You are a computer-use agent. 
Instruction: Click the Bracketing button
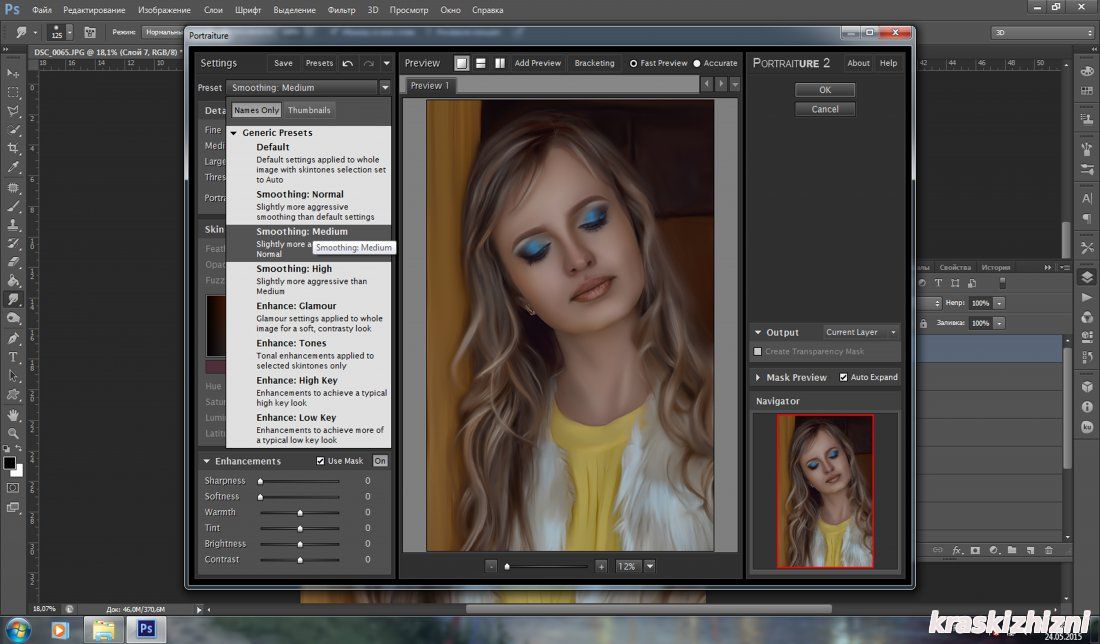point(594,63)
